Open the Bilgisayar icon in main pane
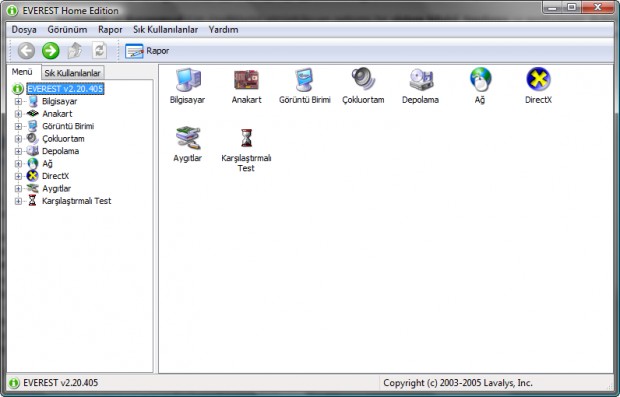The height and width of the screenshot is (397, 620). (x=188, y=80)
